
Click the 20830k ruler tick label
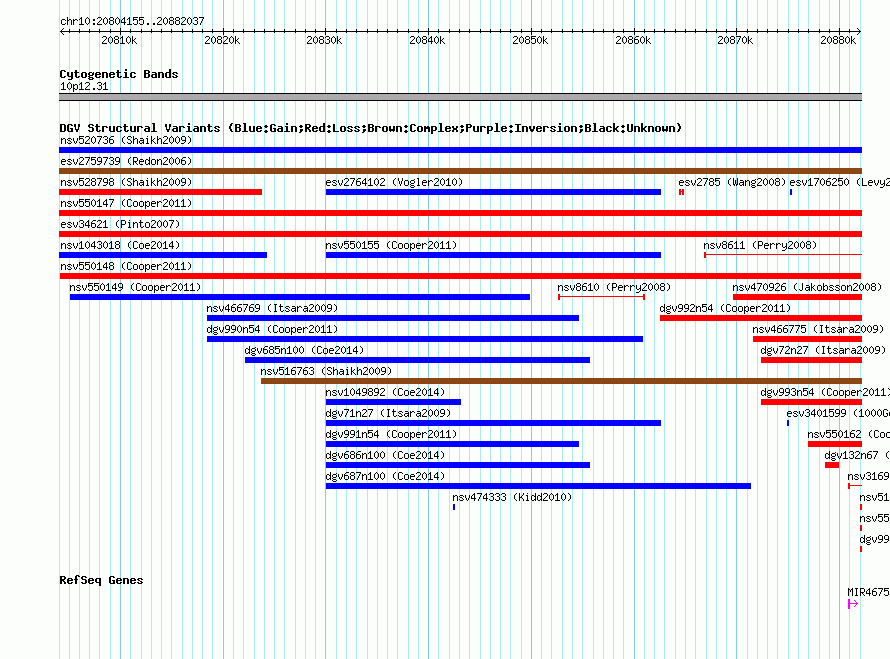pos(324,40)
